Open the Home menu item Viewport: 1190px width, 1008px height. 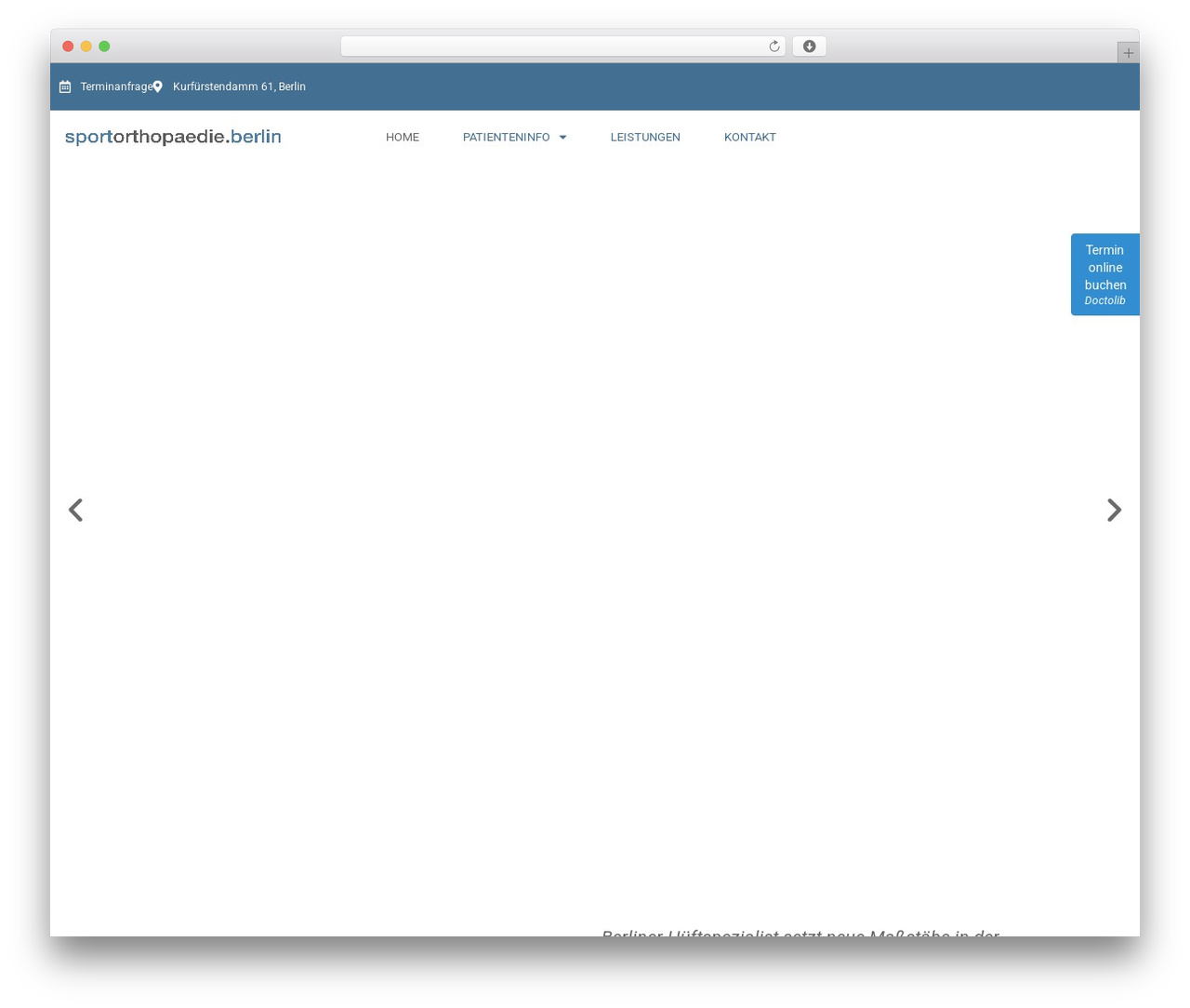[403, 138]
